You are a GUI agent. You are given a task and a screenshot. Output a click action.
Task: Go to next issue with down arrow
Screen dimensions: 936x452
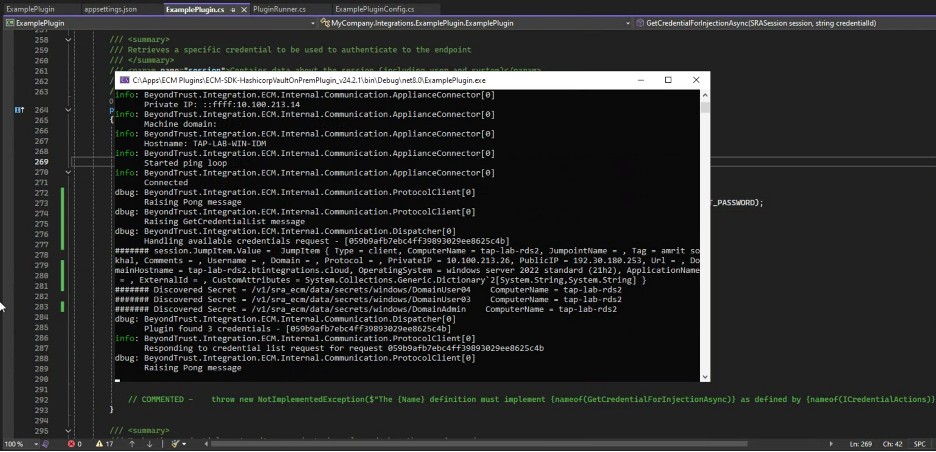click(x=150, y=444)
